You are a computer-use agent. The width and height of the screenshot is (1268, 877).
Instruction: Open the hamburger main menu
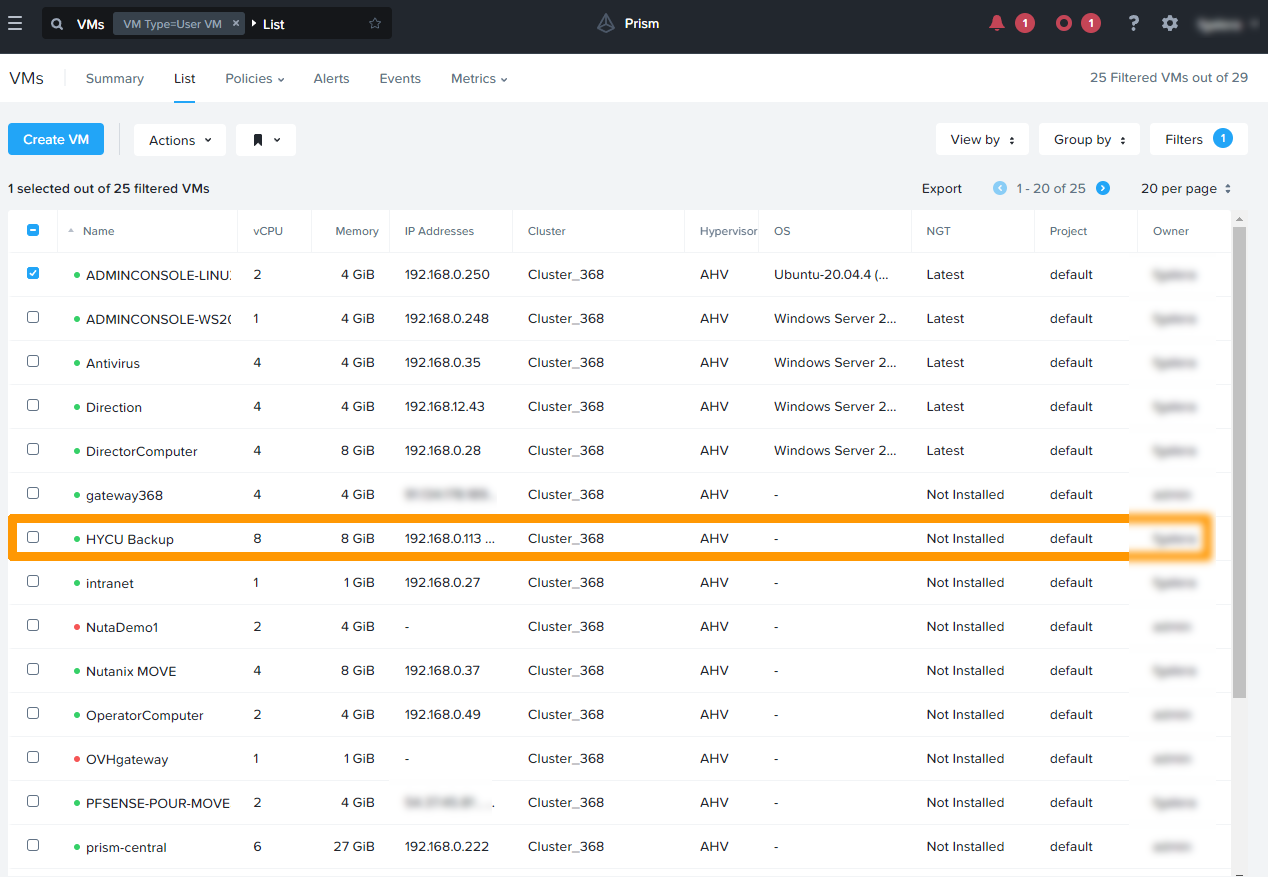tap(15, 23)
